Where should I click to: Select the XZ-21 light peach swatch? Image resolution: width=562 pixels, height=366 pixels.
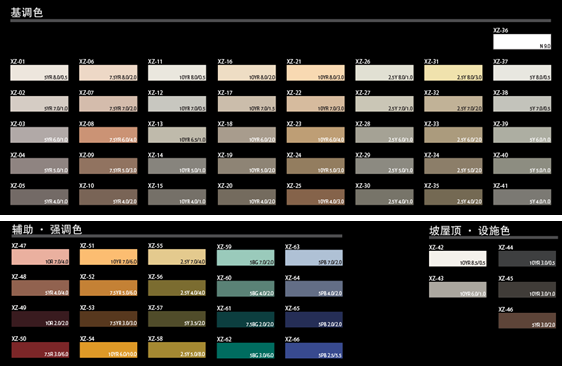click(315, 73)
